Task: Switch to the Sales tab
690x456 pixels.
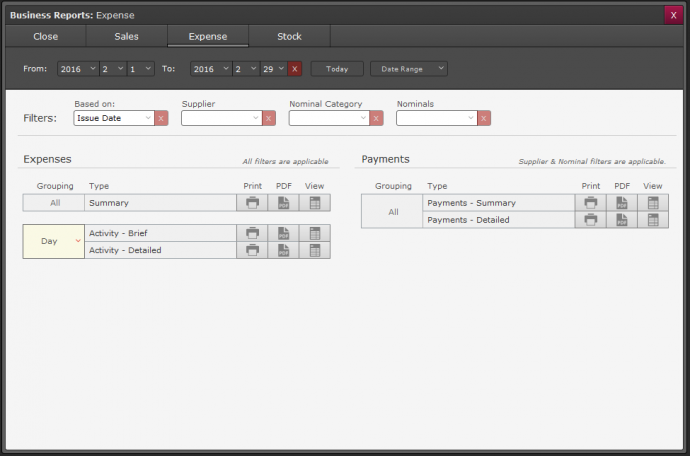Action: pyautogui.click(x=127, y=36)
